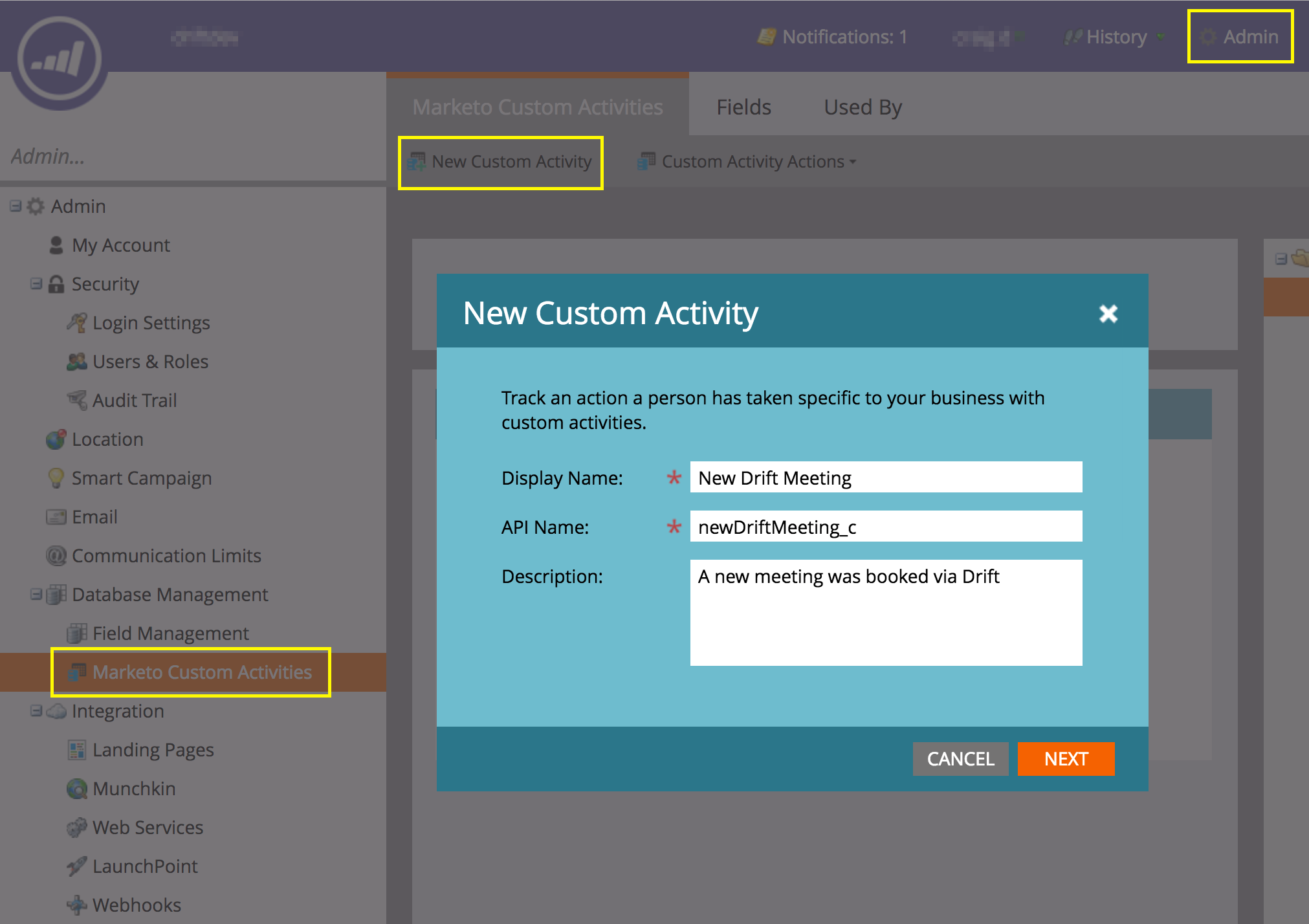Collapse the Admin root tree node
The height and width of the screenshot is (924, 1309).
click(16, 206)
